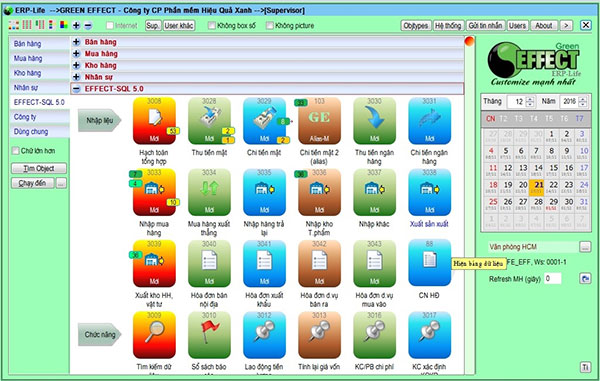The width and height of the screenshot is (600, 381).
Task: Toggle the Không picture checkbox
Action: (x=270, y=26)
